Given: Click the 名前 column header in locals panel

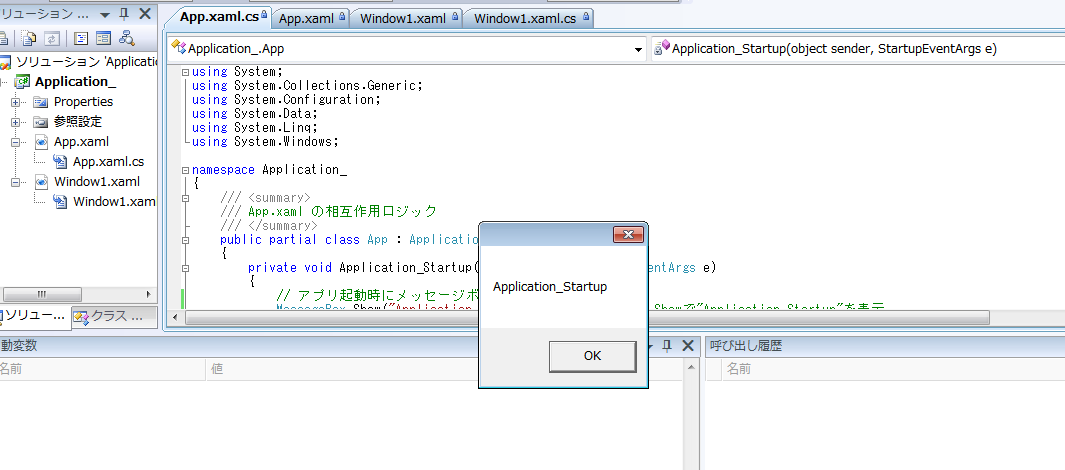Looking at the screenshot, I should [101, 369].
